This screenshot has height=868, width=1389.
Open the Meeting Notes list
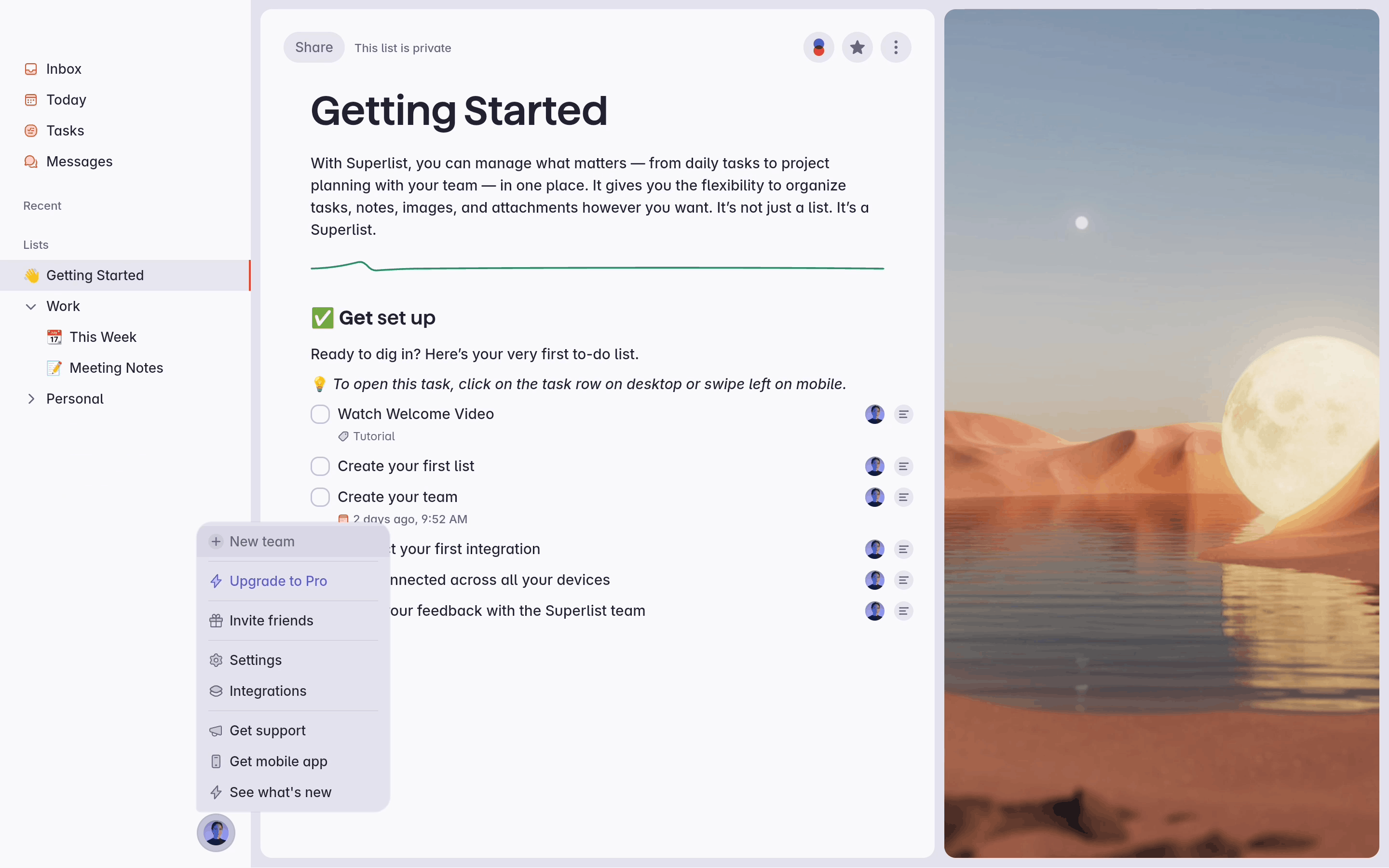point(116,368)
